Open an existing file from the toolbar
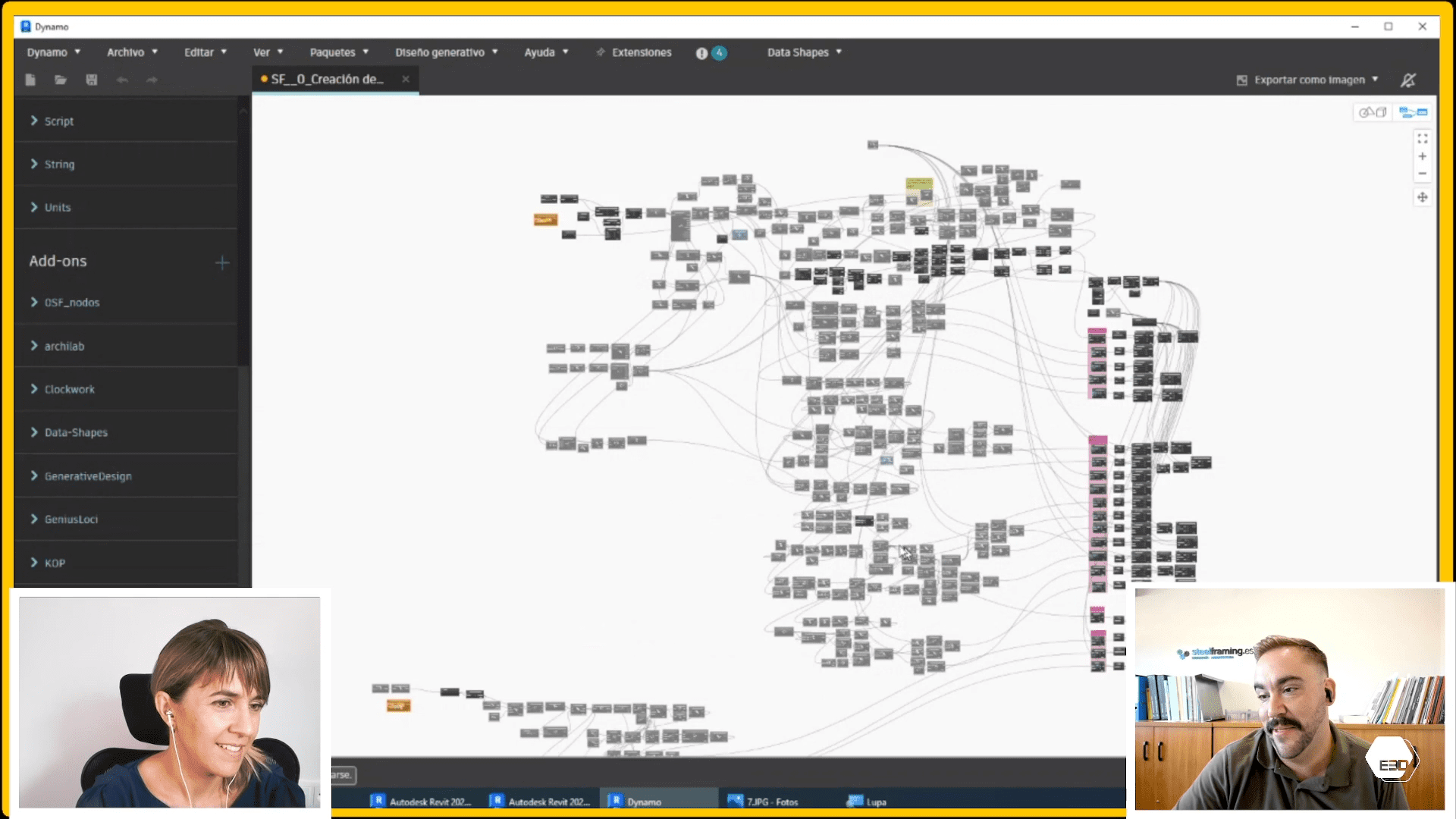Screen dimensions: 1456x819 pyautogui.click(x=61, y=80)
